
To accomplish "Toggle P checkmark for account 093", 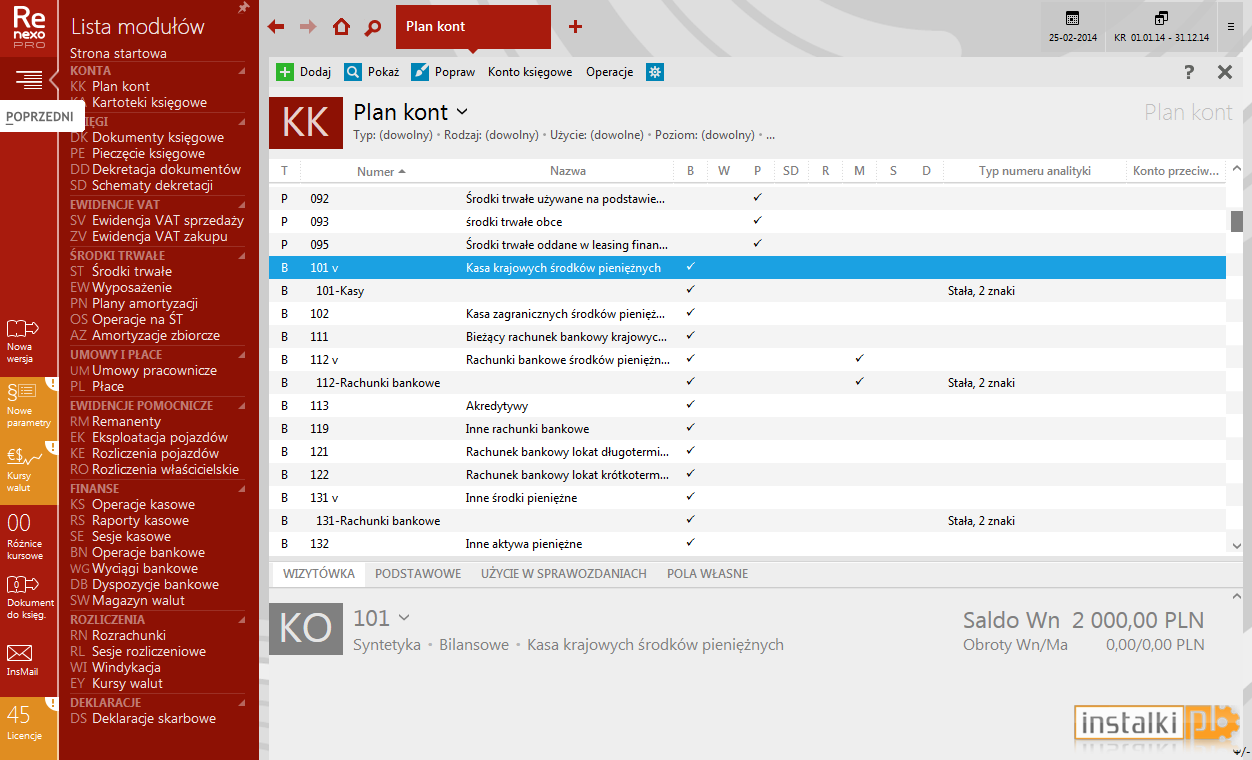I will point(757,221).
